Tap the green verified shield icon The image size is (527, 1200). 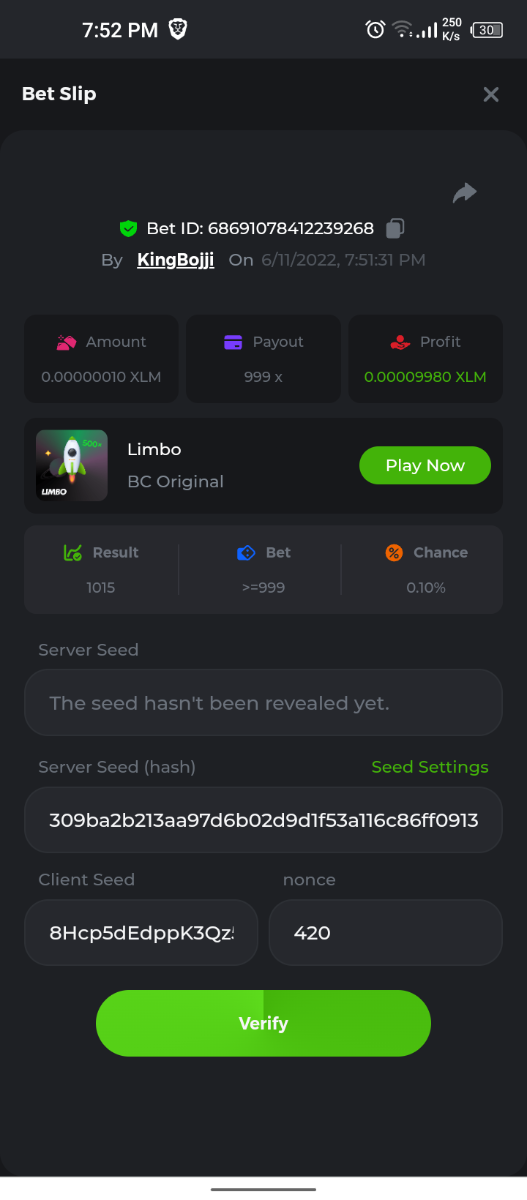pos(128,228)
